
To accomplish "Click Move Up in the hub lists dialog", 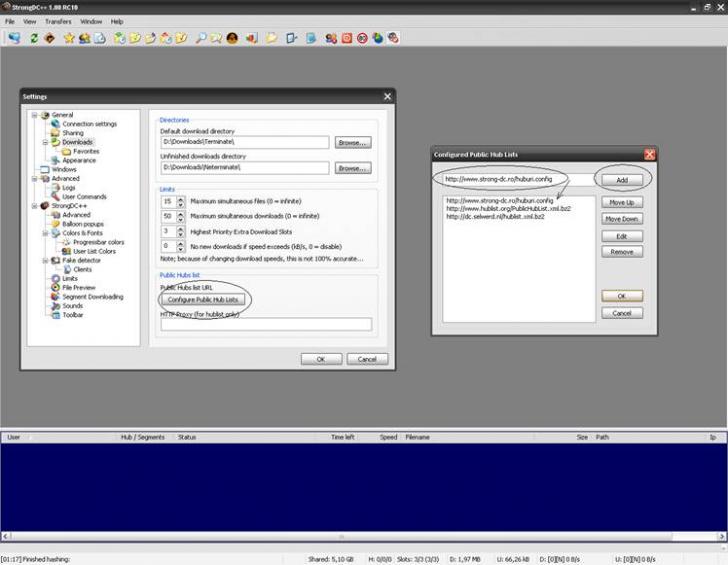I will (622, 202).
